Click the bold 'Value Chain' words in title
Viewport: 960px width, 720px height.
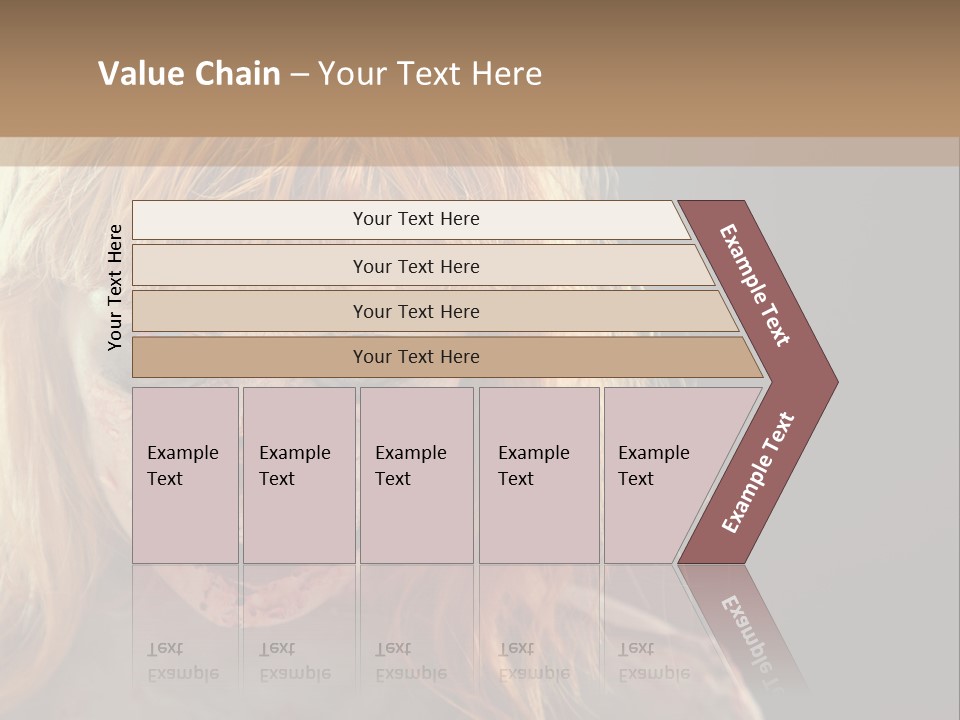(189, 73)
